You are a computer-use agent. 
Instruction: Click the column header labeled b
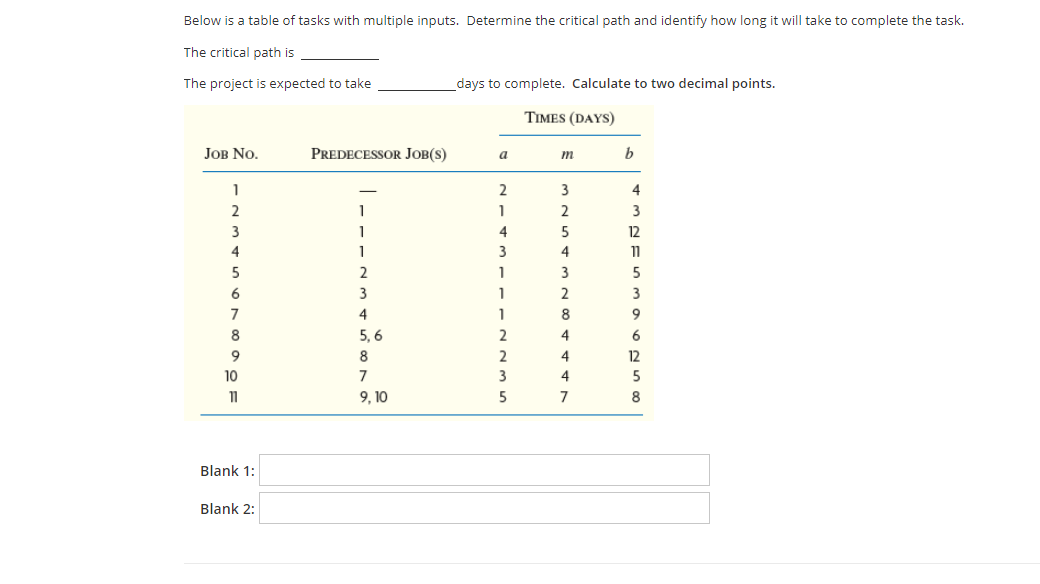(628, 155)
